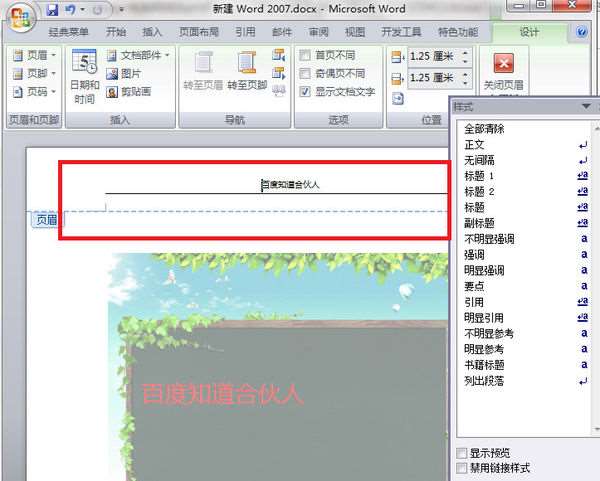Viewport: 600px width, 481px height.
Task: Apply the 明显强调 style
Action: point(525,271)
